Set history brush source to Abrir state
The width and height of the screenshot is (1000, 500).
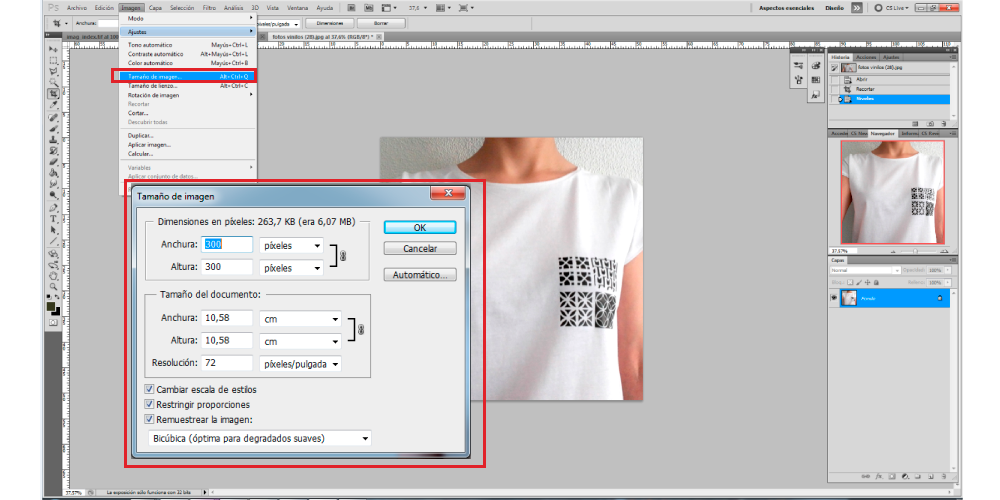tap(834, 79)
